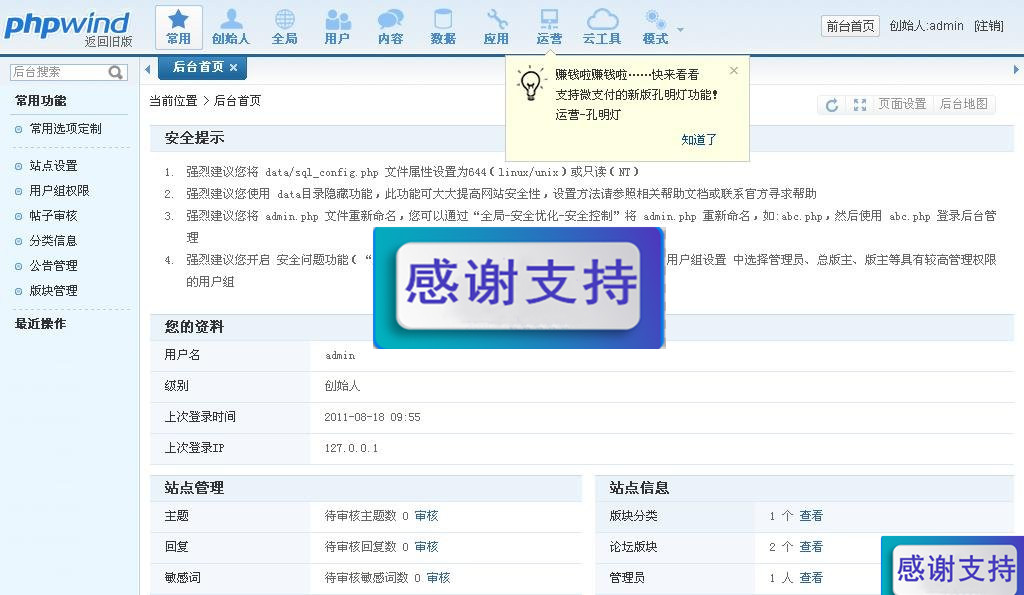Close the 孔明灯 notification popup

tap(734, 71)
